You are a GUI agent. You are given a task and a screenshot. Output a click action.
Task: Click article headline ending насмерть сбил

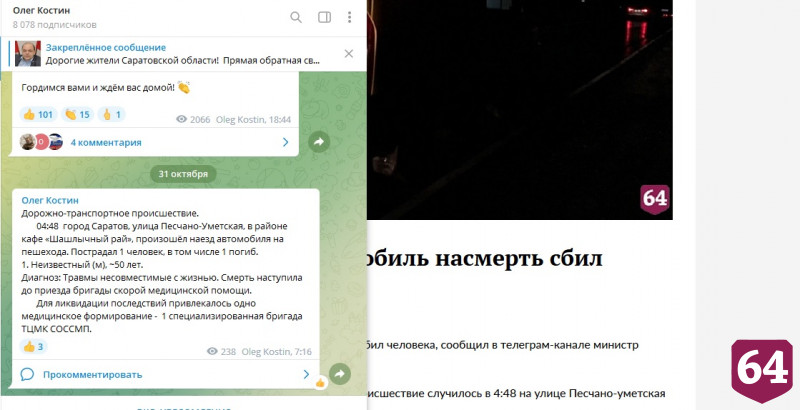(485, 259)
